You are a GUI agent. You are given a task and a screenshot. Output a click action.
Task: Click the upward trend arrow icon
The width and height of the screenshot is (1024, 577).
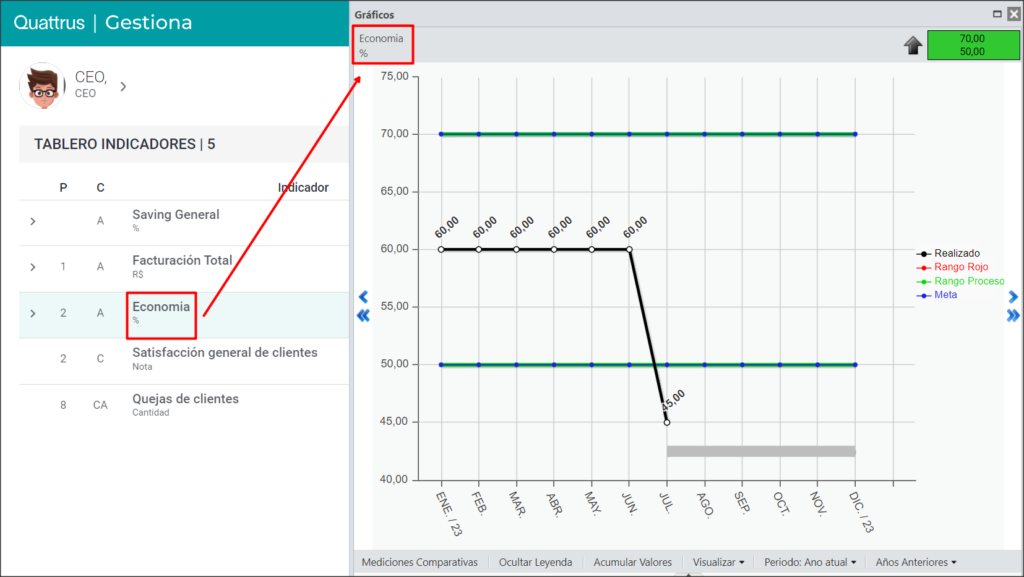coord(913,45)
